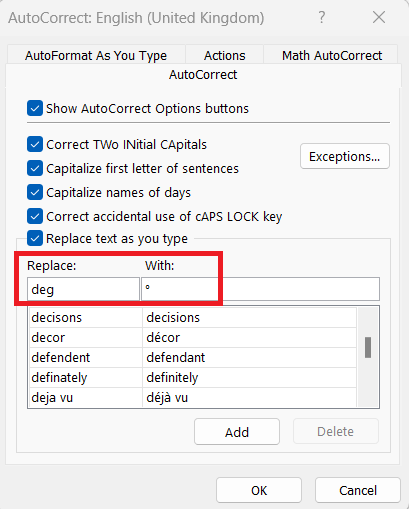Add the new AutoCorrect entry

point(237,432)
